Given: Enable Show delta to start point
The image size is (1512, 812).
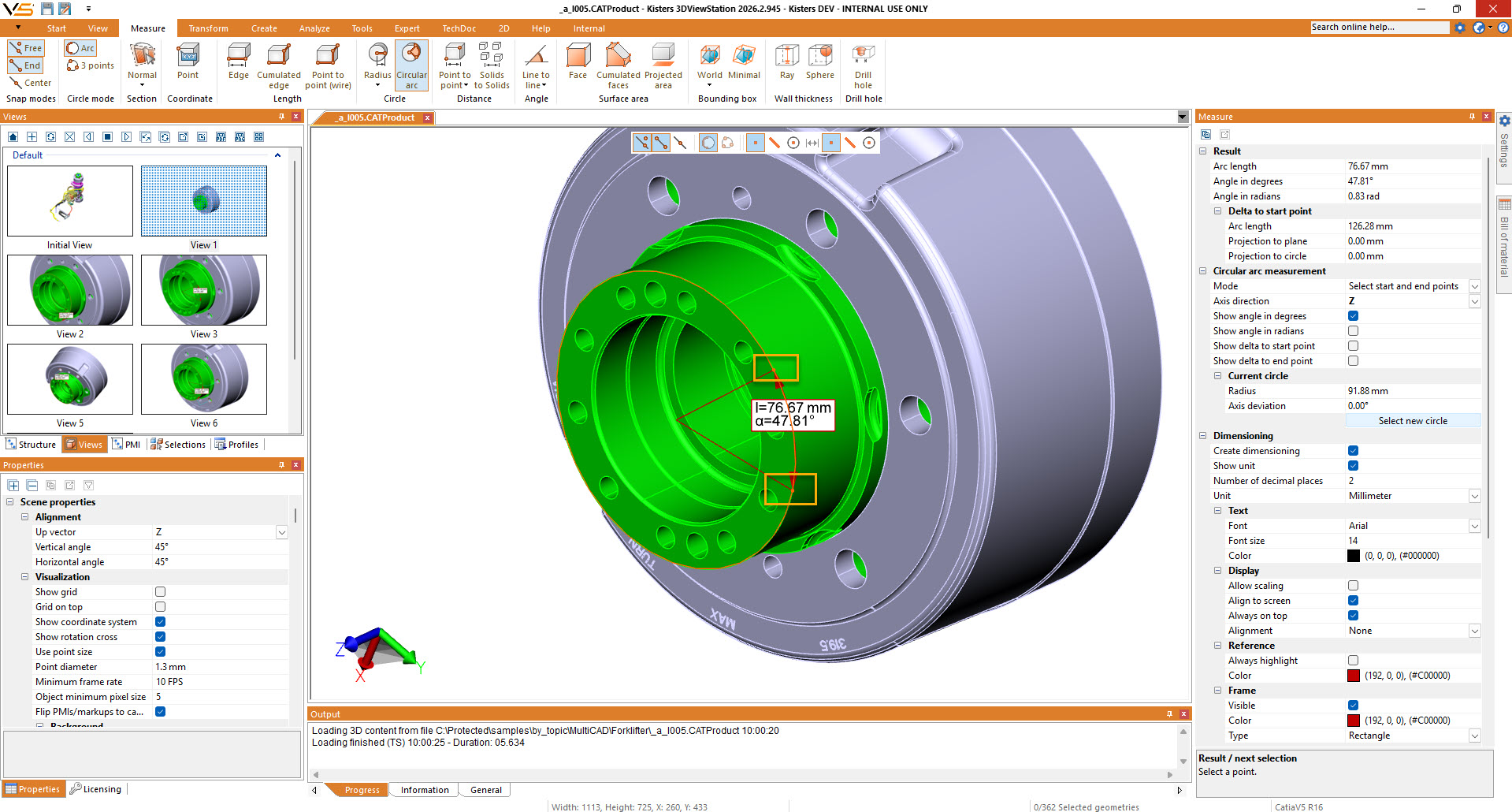Looking at the screenshot, I should pyautogui.click(x=1353, y=346).
